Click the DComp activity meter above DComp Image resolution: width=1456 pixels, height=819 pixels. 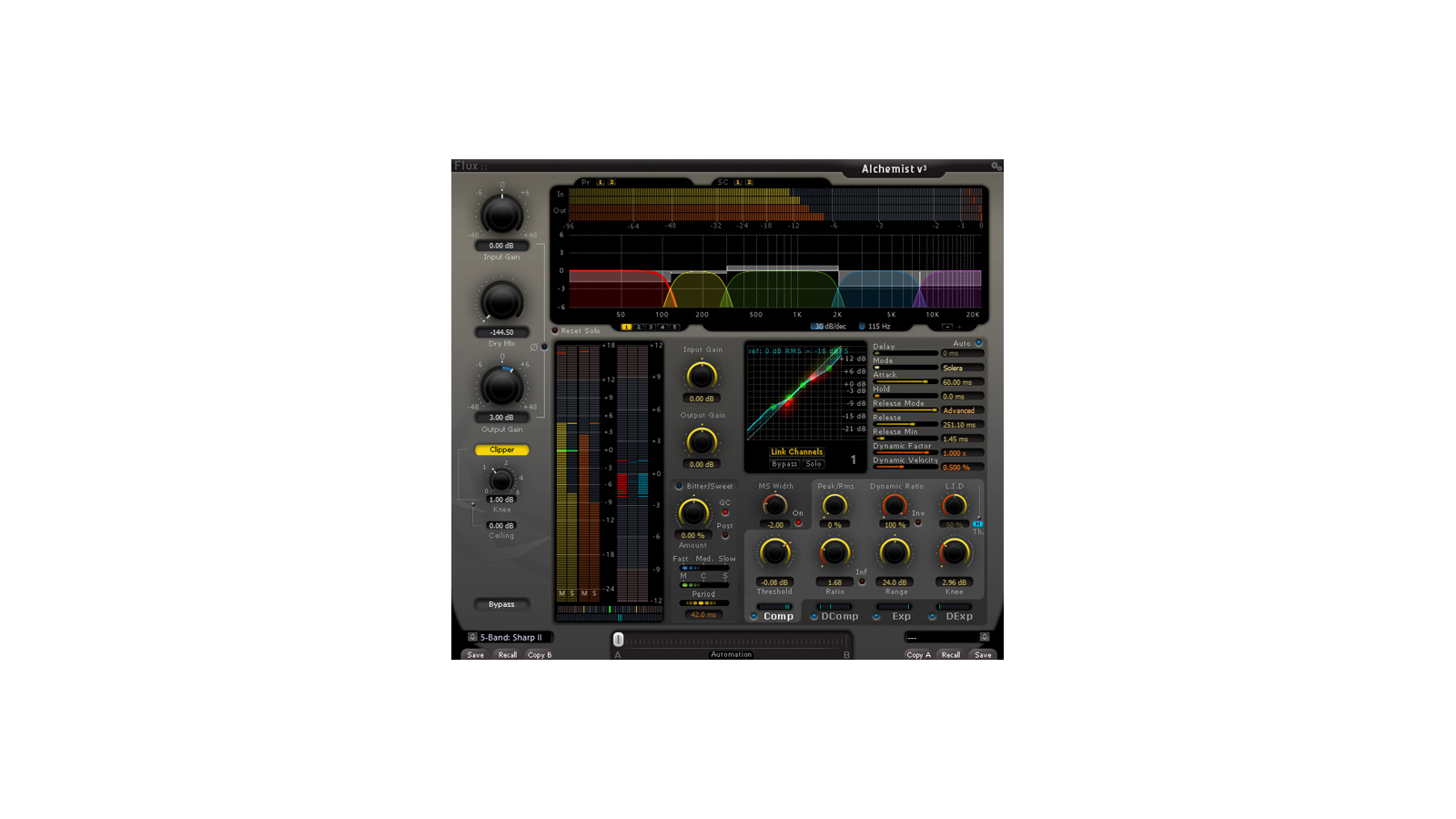click(x=834, y=606)
